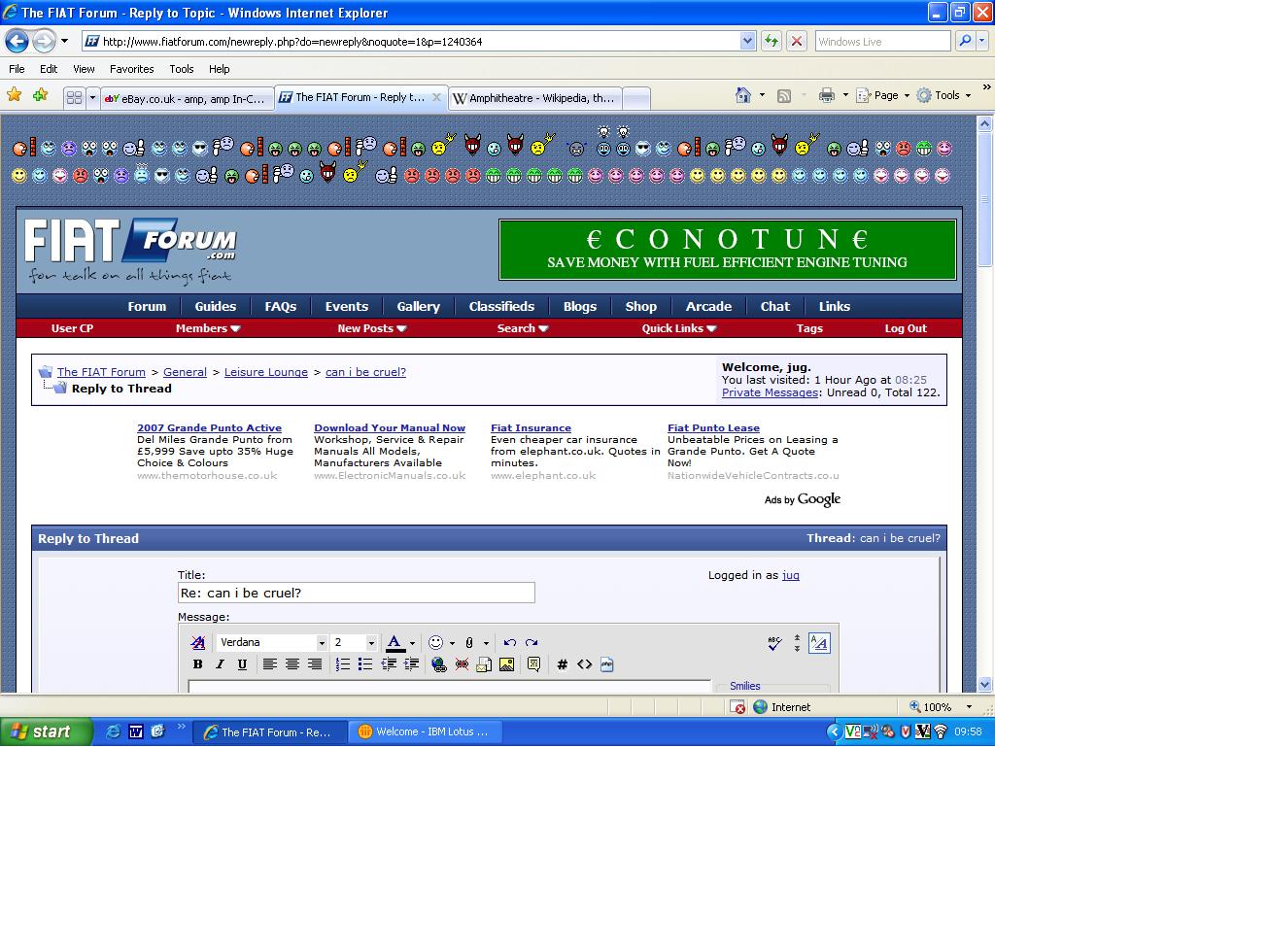Viewport: 1269px width, 952px height.
Task: Click the Econotune banner advertisement
Action: [728, 250]
